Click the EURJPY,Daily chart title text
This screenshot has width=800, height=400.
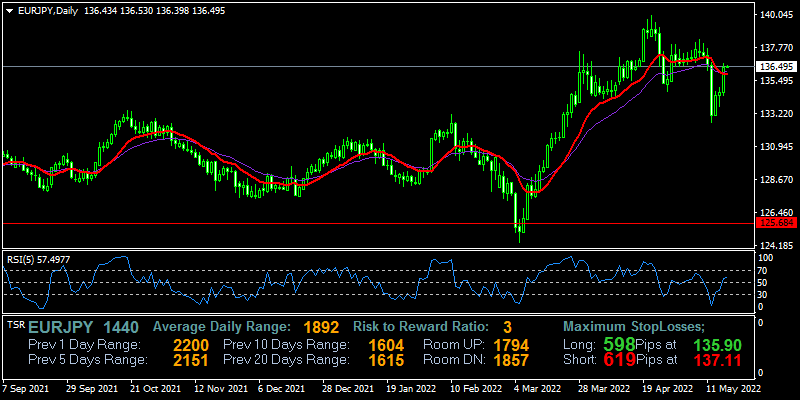(x=47, y=11)
